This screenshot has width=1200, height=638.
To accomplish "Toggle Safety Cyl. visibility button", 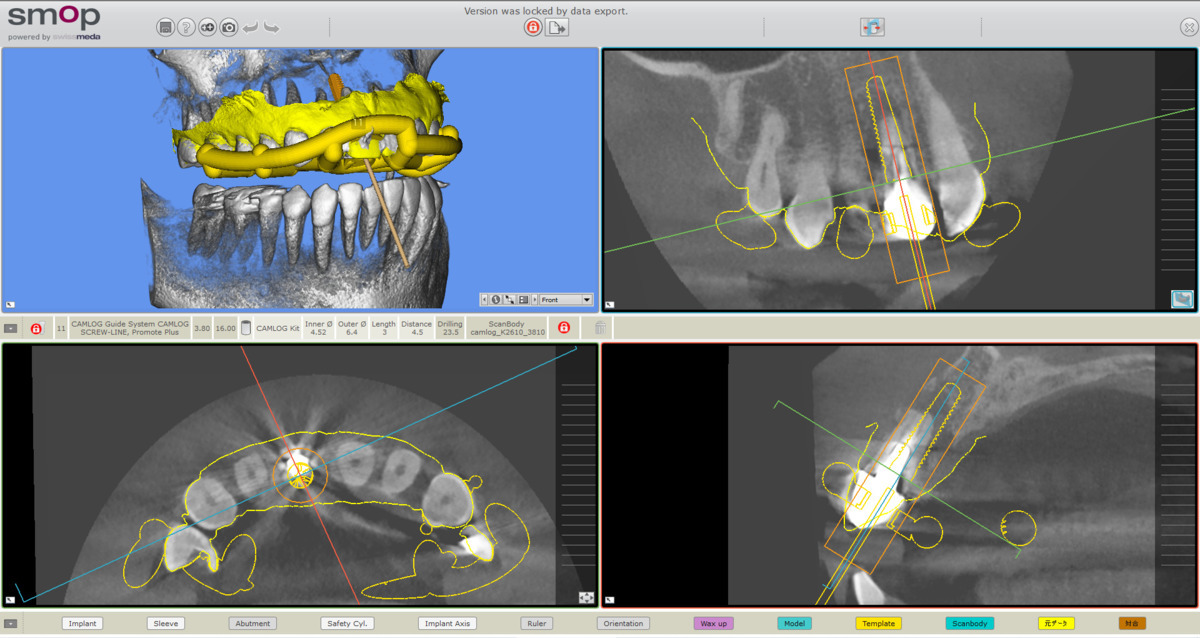I will pos(347,623).
